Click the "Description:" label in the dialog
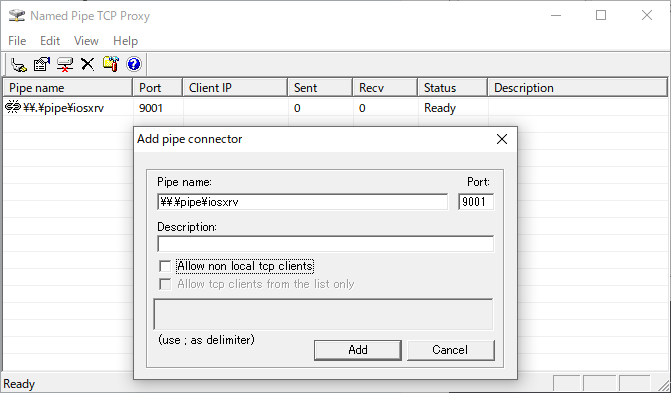Image resolution: width=671 pixels, height=393 pixels. (187, 227)
